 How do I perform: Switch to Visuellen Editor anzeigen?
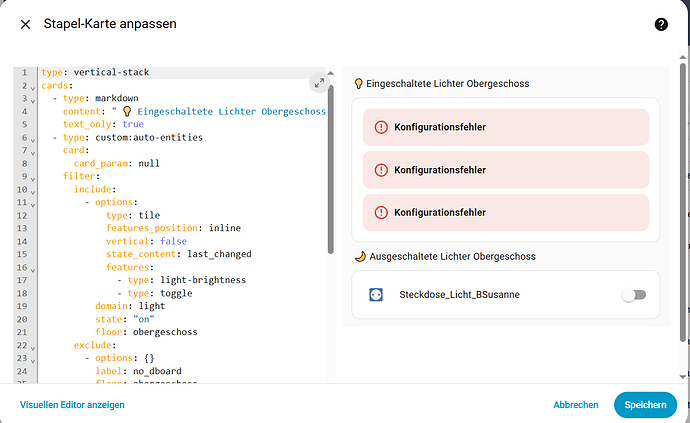pos(72,405)
